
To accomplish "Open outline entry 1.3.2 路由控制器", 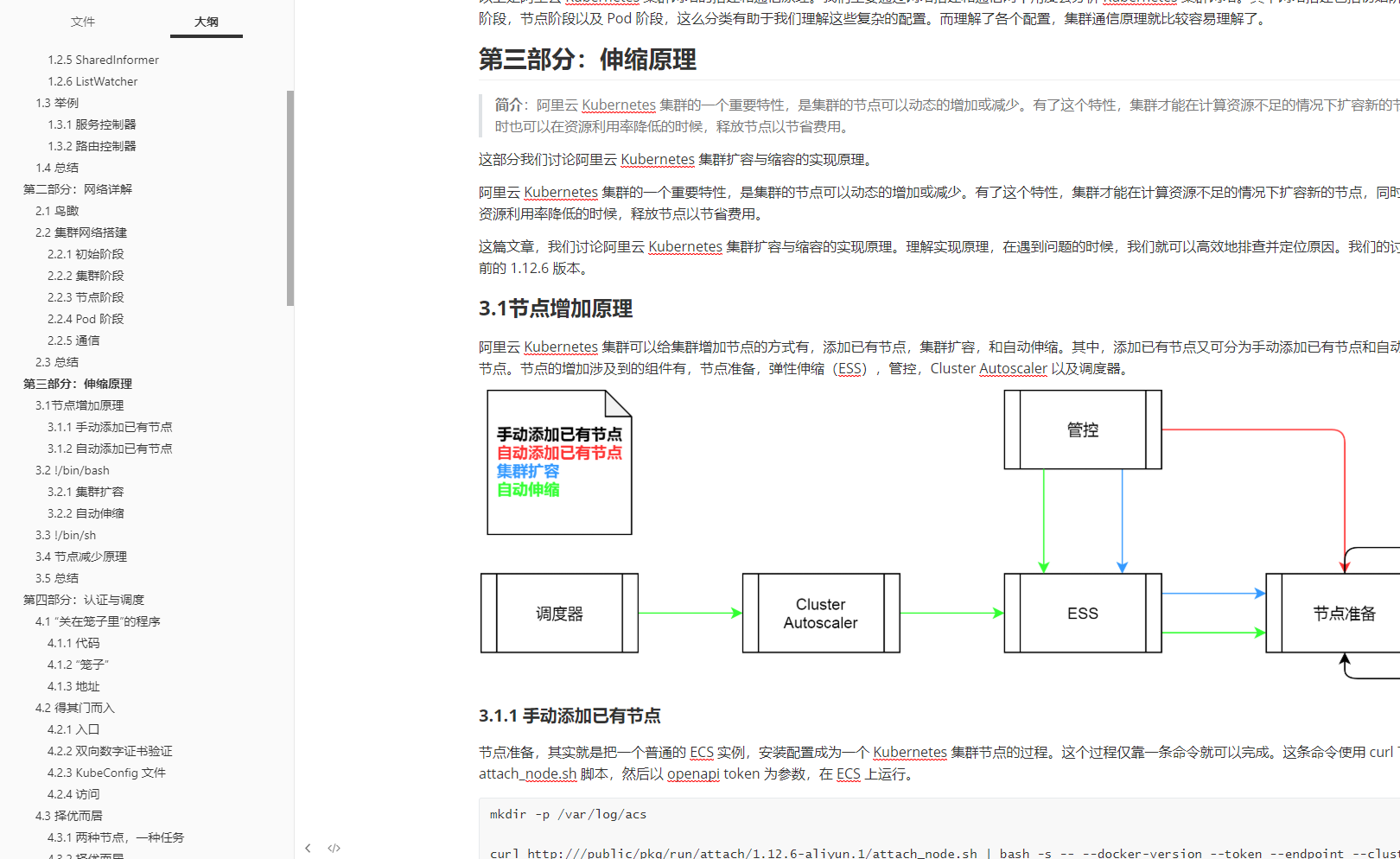I will 92,146.
